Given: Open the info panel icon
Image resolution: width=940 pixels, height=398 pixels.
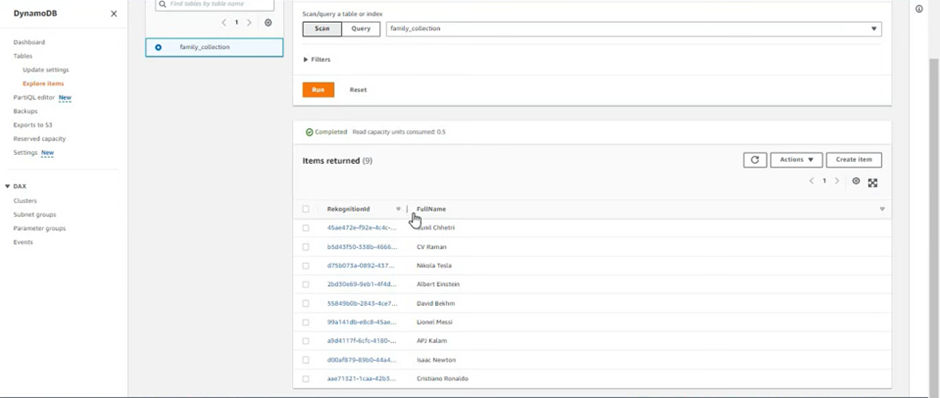Looking at the screenshot, I should (919, 9).
